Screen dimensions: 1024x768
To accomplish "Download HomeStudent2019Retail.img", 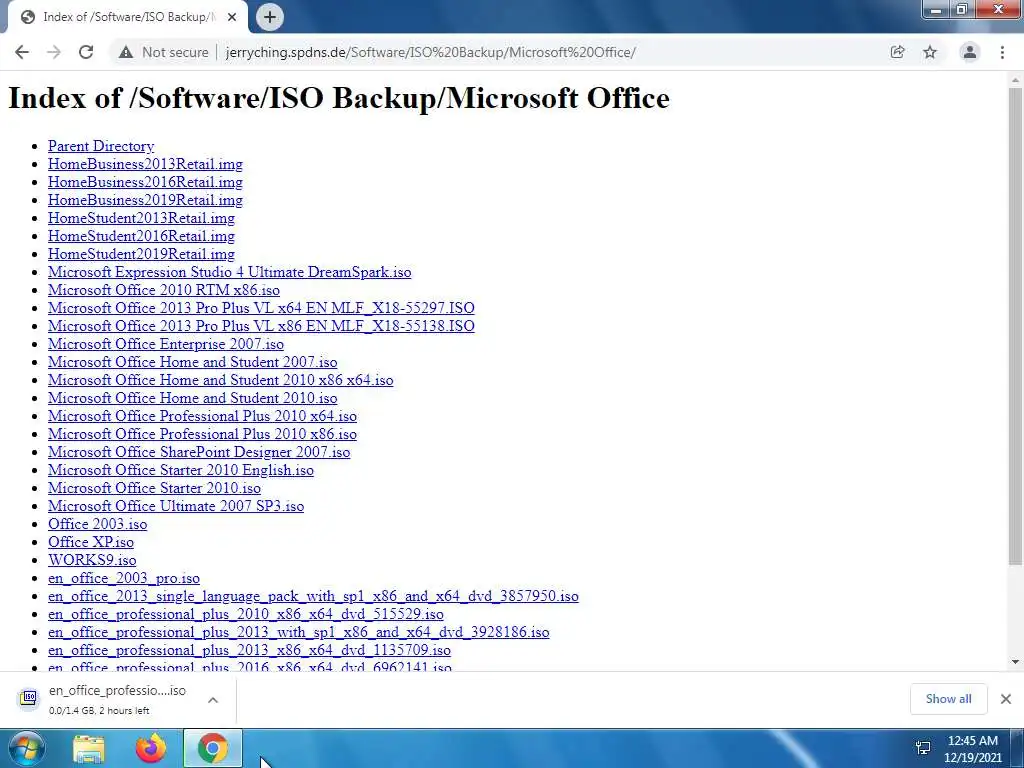I will coord(141,253).
